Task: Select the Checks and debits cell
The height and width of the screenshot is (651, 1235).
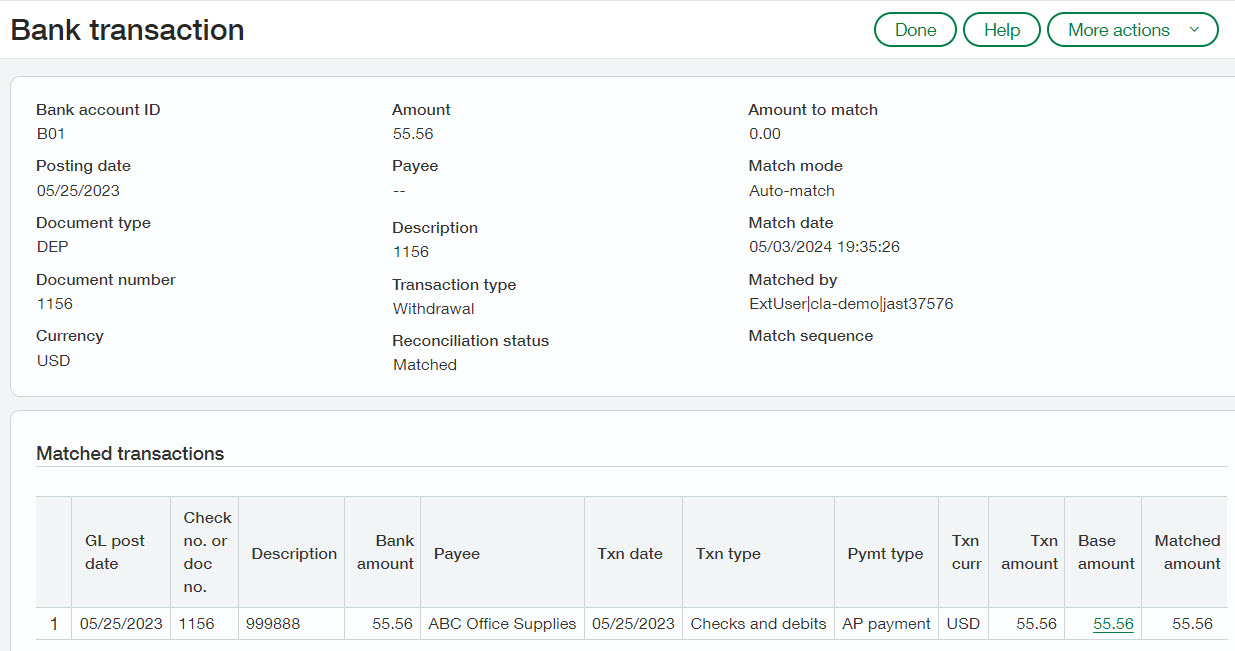Action: click(758, 624)
